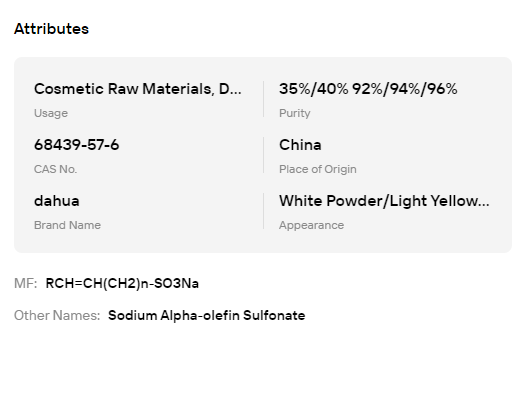This screenshot has width=523, height=401.
Task: Select the 35%/40% 92%/94%/96% purity value
Action: pyautogui.click(x=368, y=89)
